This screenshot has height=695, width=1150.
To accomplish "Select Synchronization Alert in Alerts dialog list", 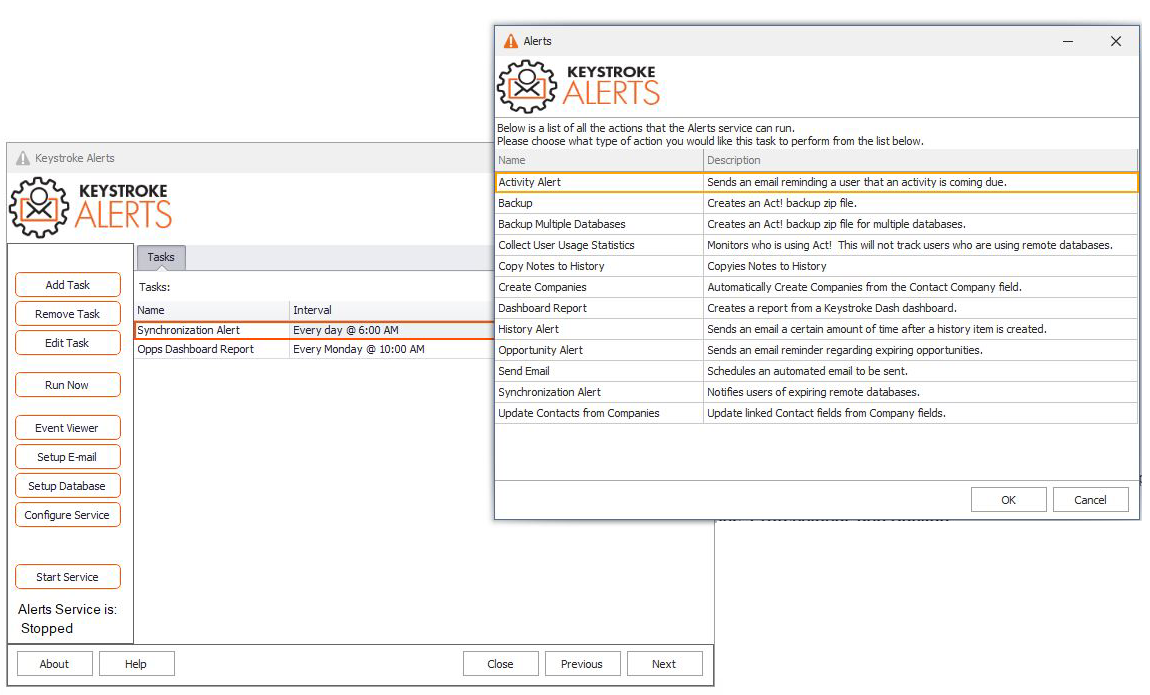I will click(817, 392).
